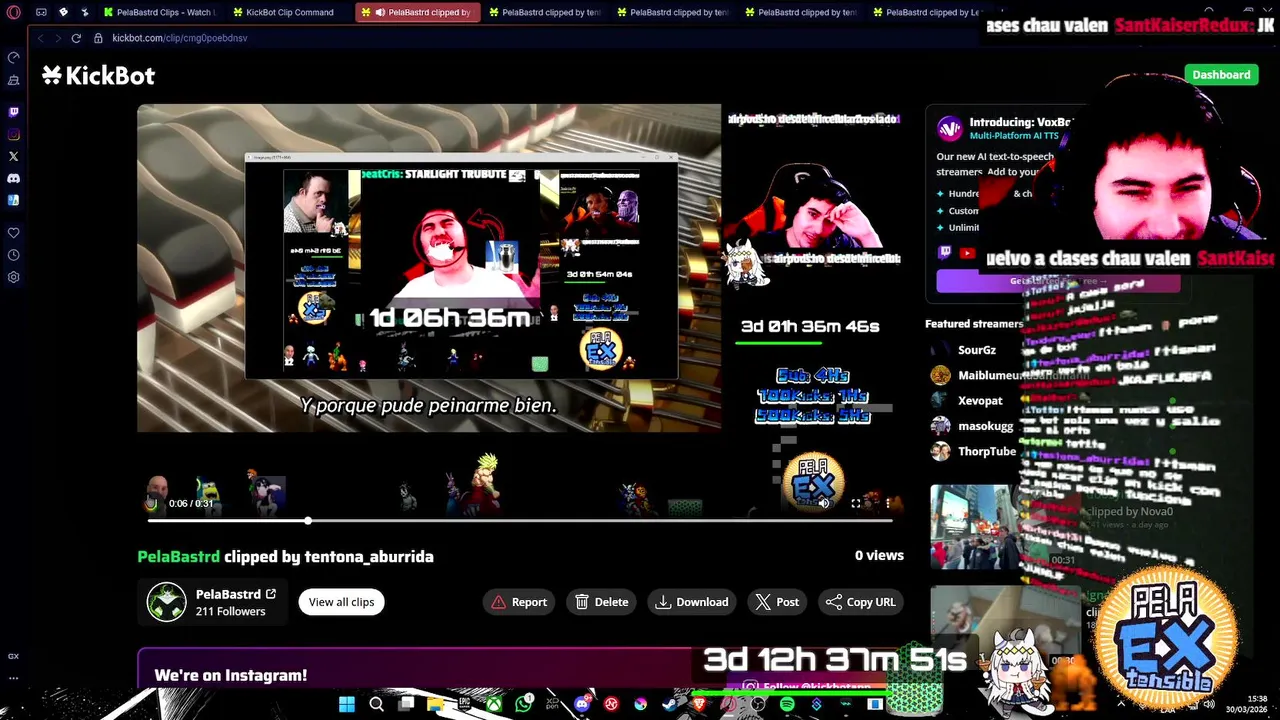Seek on the clip progress bar

(520, 521)
